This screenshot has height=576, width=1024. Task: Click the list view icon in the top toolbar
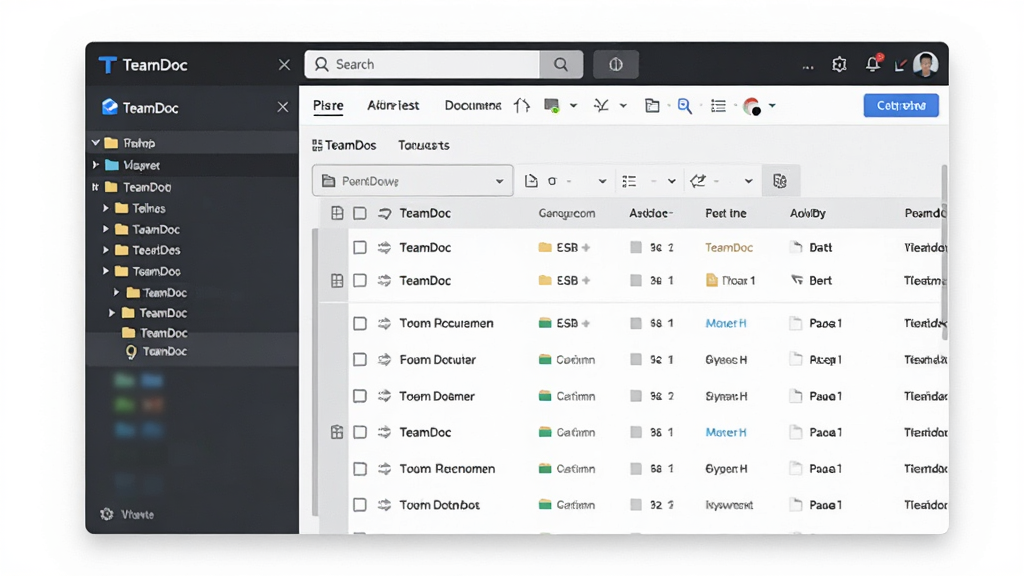coord(718,106)
